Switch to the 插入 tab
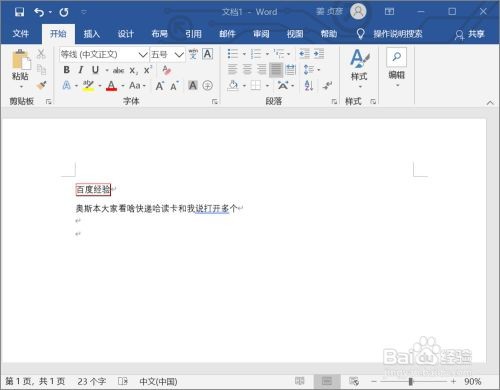The image size is (500, 390). point(92,34)
